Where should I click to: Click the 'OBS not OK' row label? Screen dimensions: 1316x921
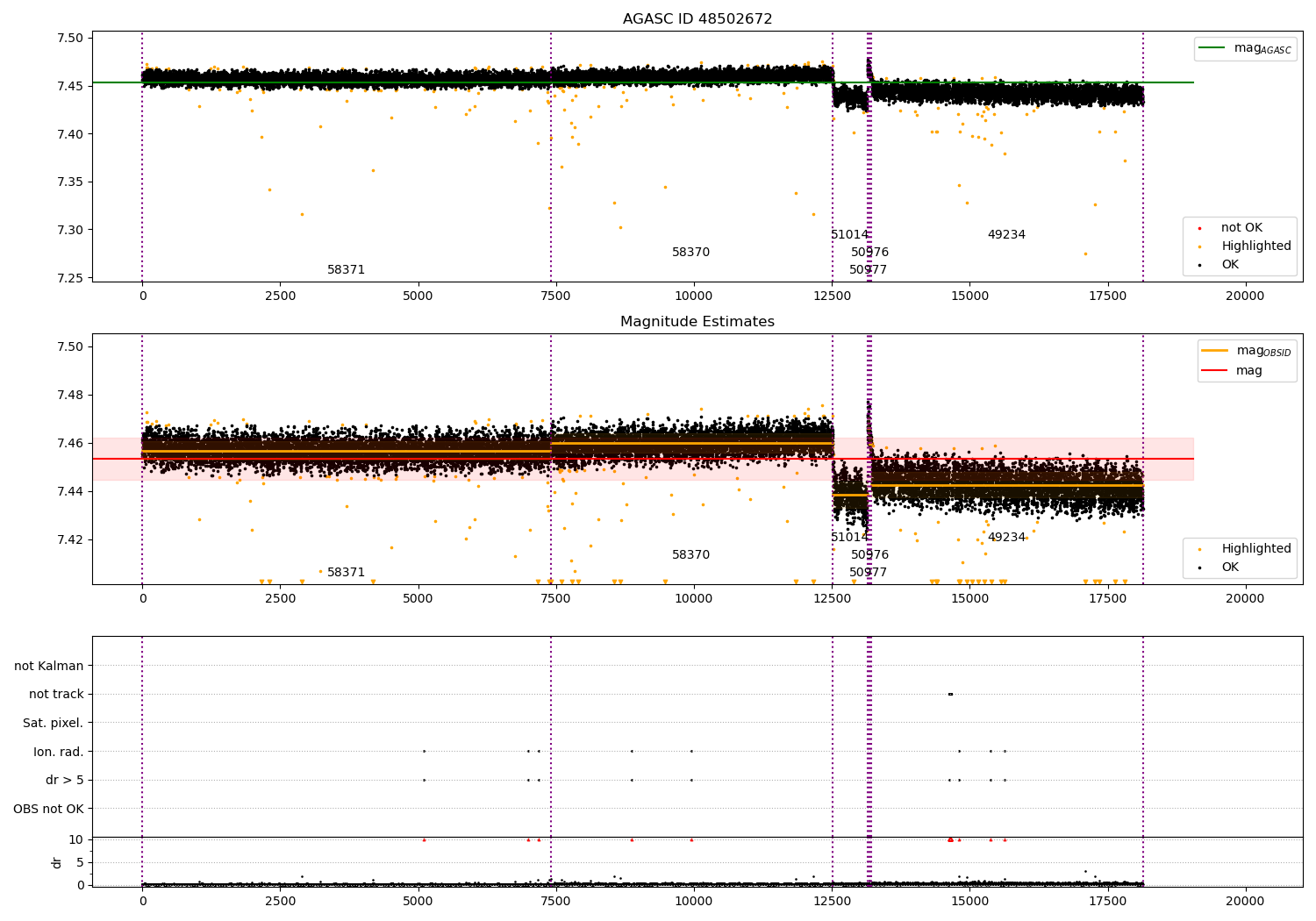click(48, 809)
